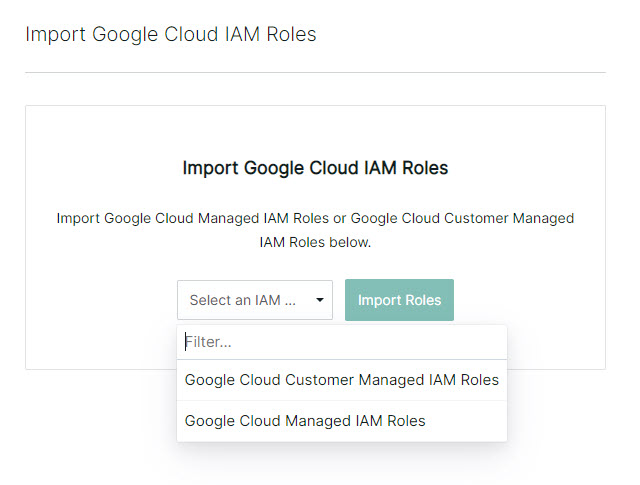Screen dimensions: 640x485
Task: Open the 'Select an IAM ...' dropdown
Action: [255, 300]
